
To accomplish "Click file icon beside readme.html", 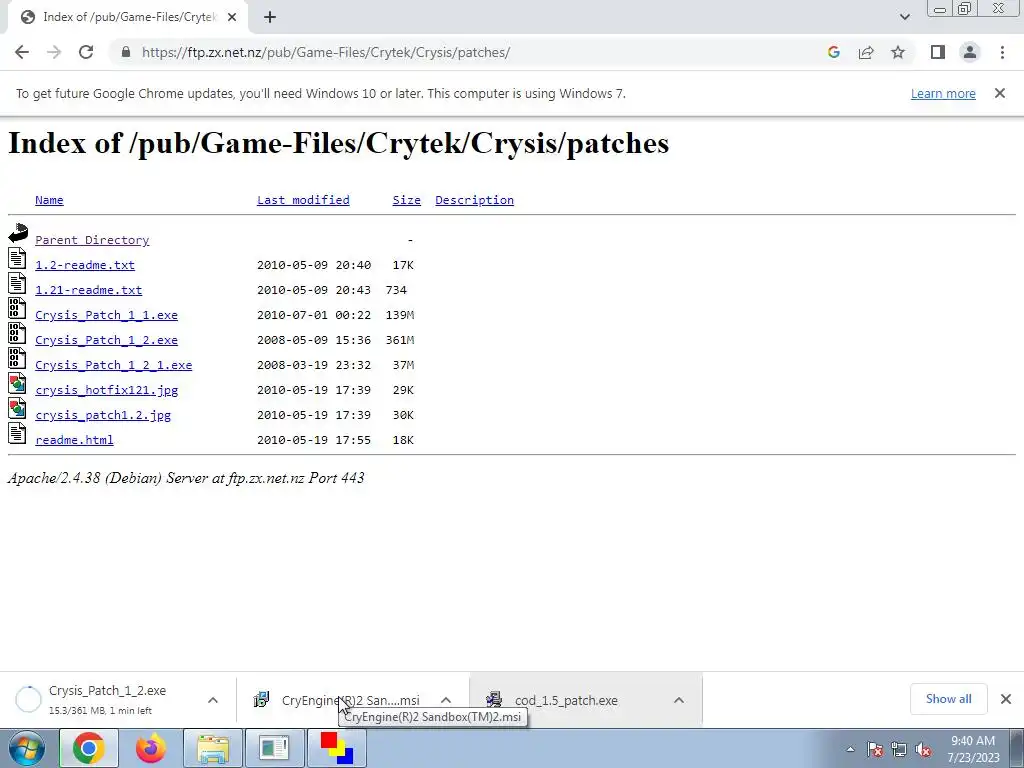I will click(18, 433).
